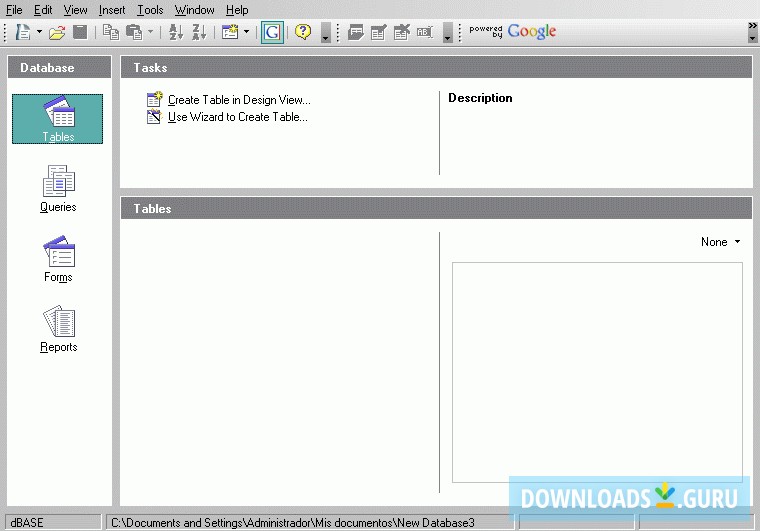Open the Window menu
The height and width of the screenshot is (531, 760).
194,10
